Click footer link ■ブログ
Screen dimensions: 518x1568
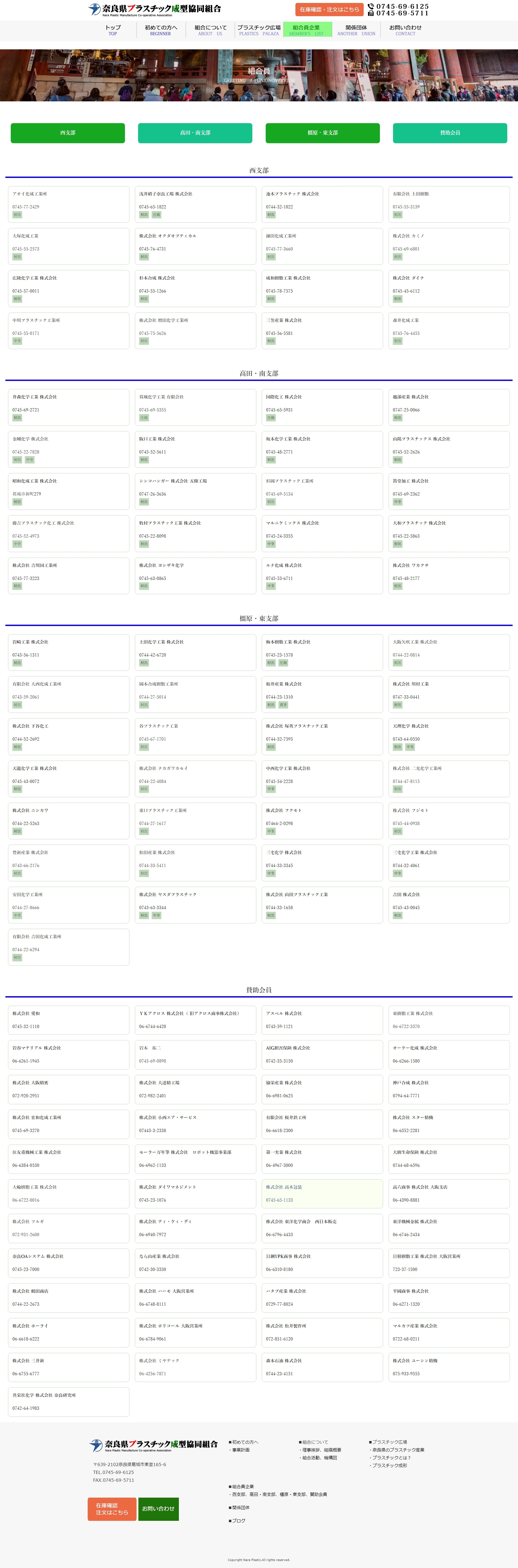point(237,1521)
